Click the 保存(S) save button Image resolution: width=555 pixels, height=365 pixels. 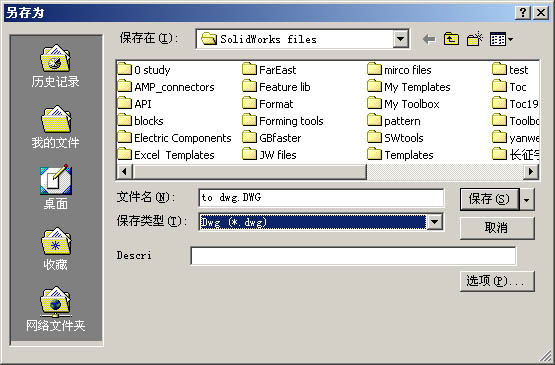coord(490,199)
